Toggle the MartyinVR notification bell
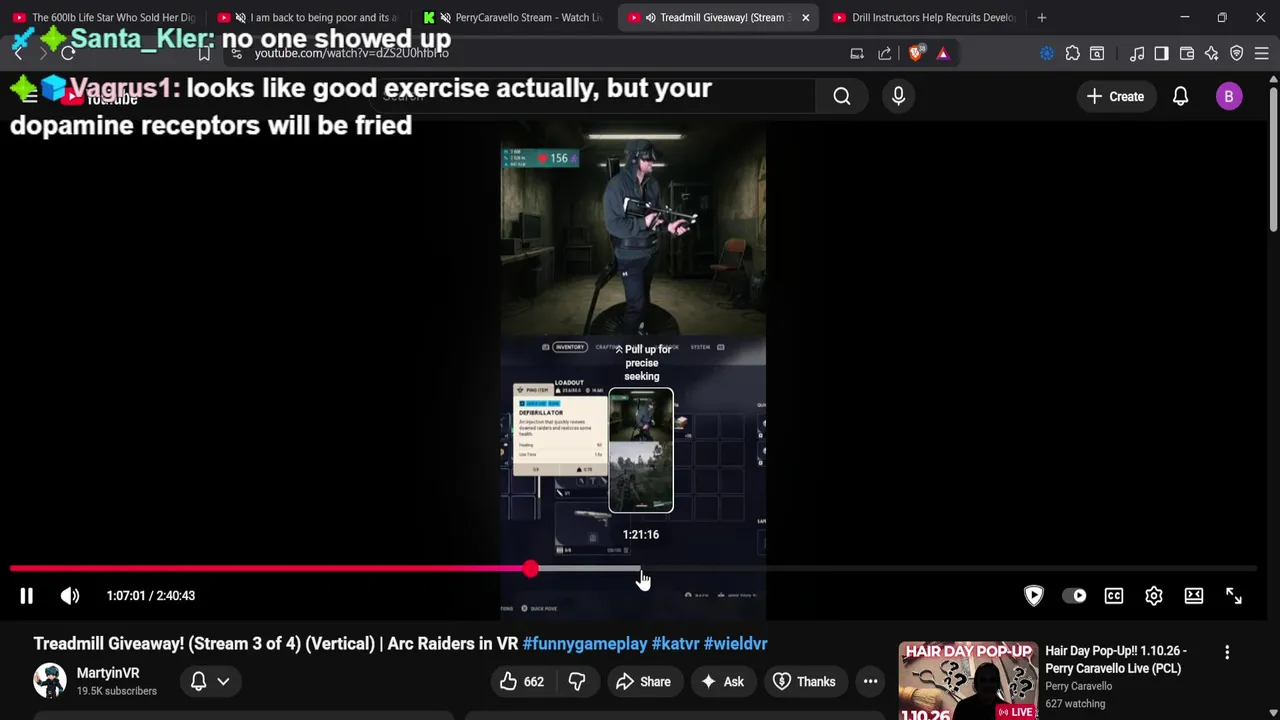Image resolution: width=1280 pixels, height=720 pixels. pyautogui.click(x=198, y=682)
